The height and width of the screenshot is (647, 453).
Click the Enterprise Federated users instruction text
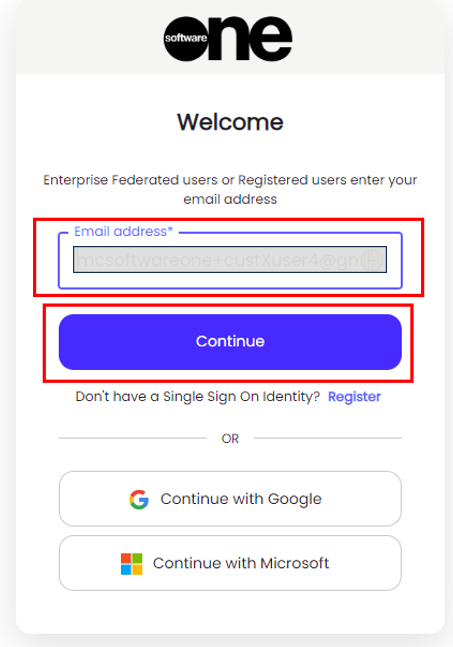pos(230,189)
